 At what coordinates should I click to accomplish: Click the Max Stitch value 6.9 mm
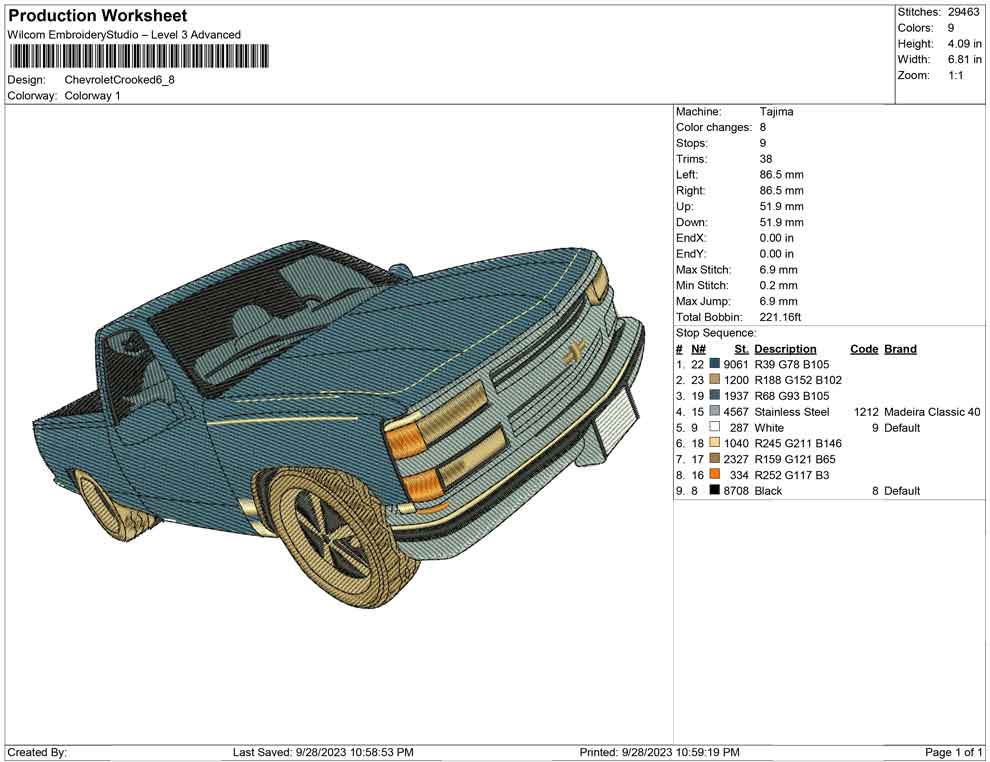pyautogui.click(x=778, y=270)
